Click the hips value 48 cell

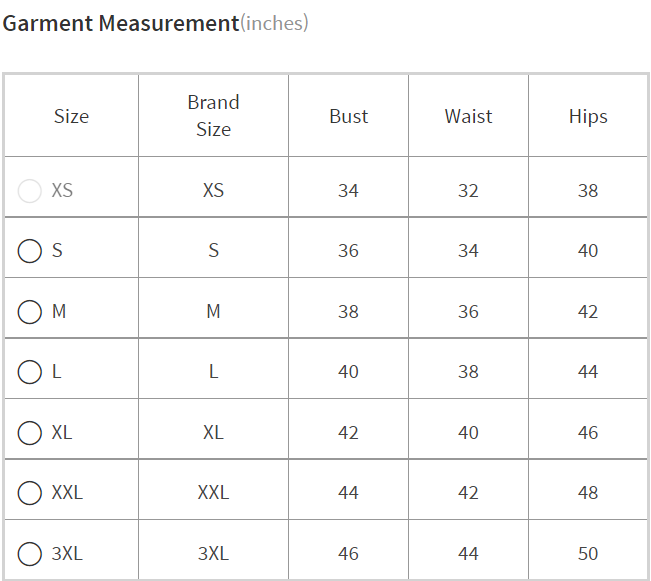coord(588,493)
